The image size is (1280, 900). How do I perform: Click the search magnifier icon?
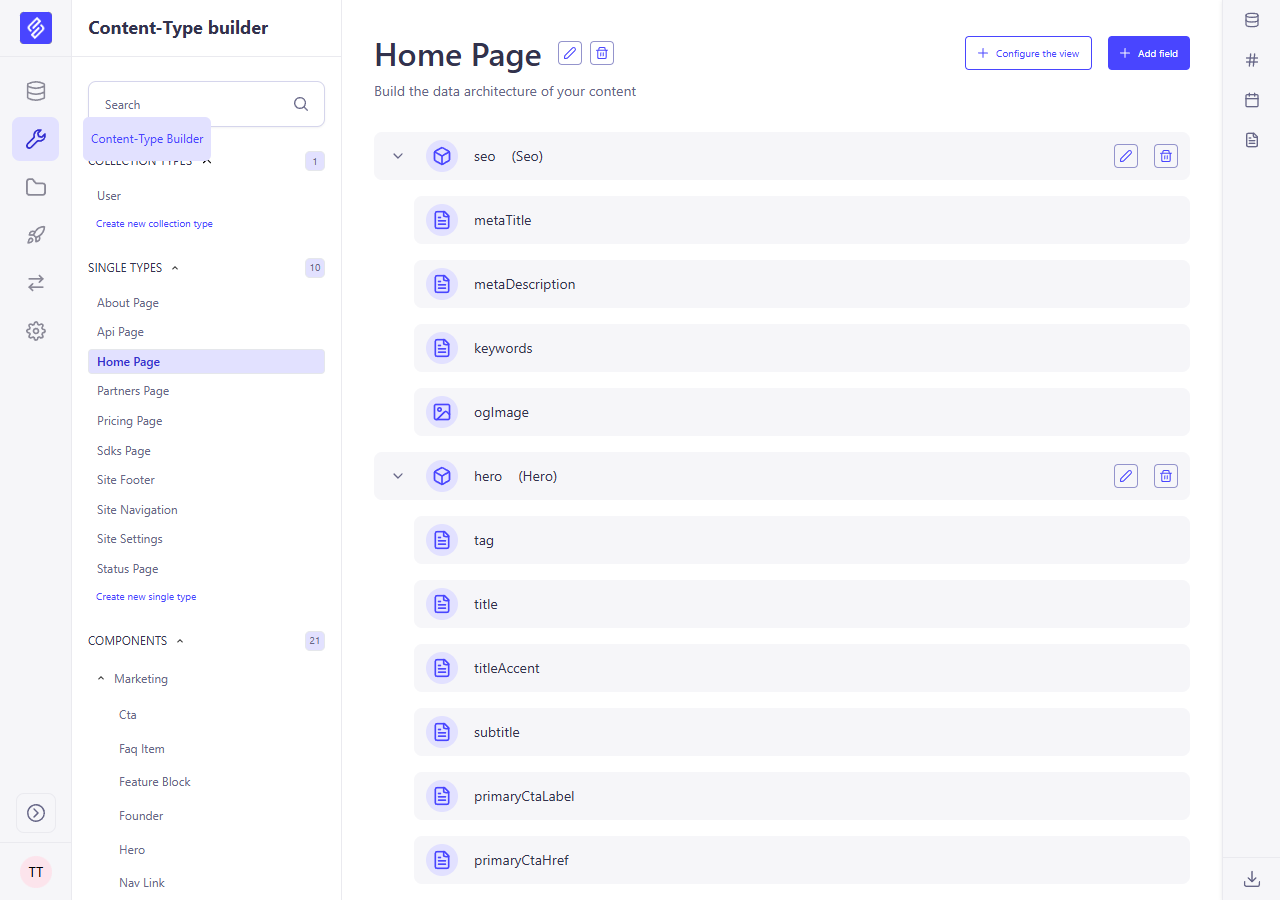coord(301,104)
